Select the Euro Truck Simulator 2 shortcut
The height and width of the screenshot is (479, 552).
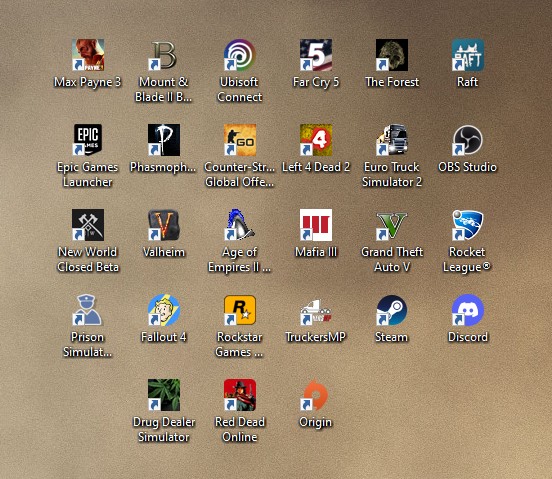pos(392,140)
